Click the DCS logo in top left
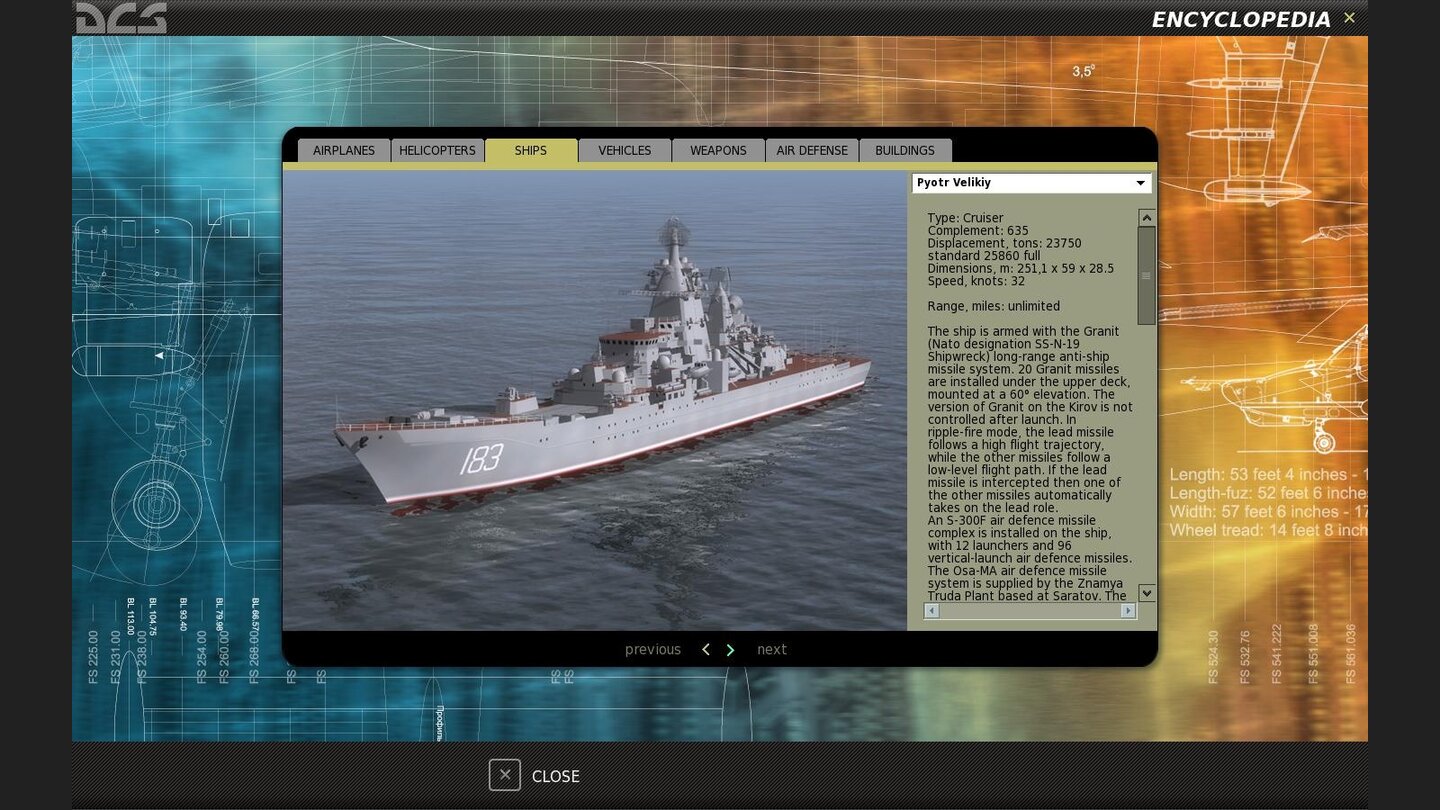This screenshot has height=810, width=1440. click(121, 18)
